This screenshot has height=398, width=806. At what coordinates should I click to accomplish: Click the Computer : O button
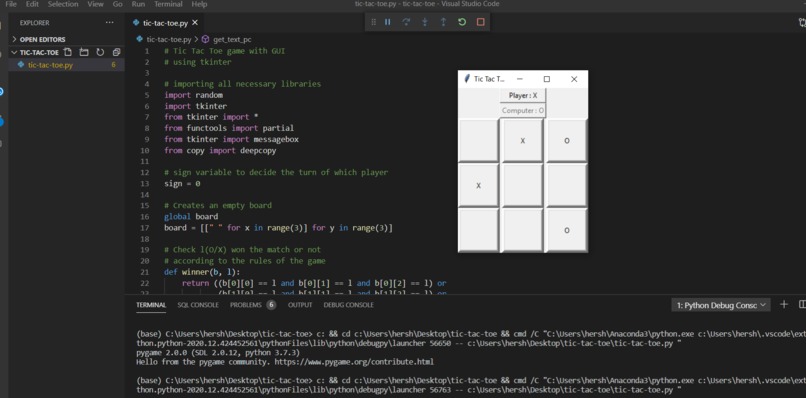[523, 111]
